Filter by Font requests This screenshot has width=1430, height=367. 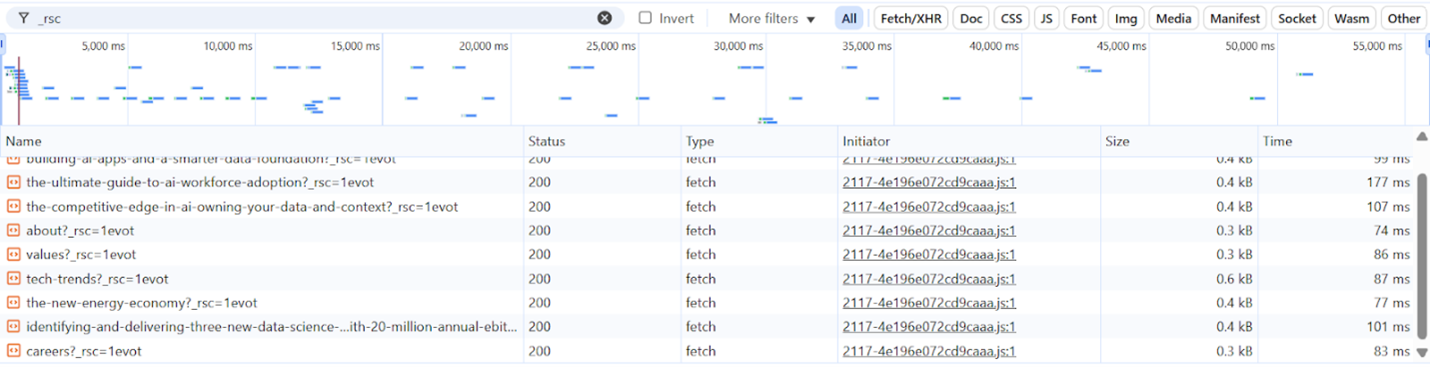click(x=1084, y=18)
